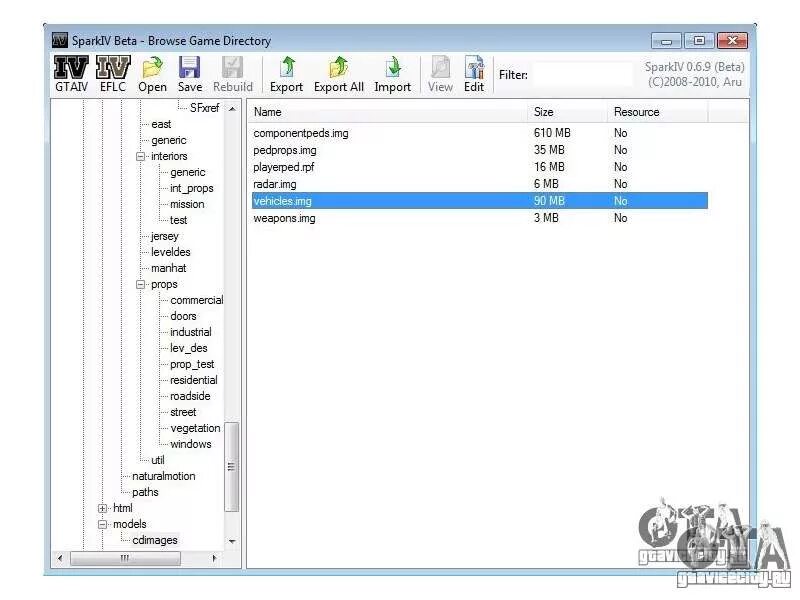Export the selected file

coord(286,74)
